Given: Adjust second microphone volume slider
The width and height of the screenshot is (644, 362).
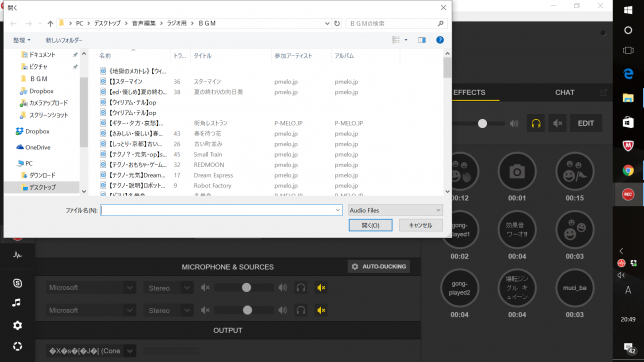Looking at the screenshot, I should coord(247,310).
